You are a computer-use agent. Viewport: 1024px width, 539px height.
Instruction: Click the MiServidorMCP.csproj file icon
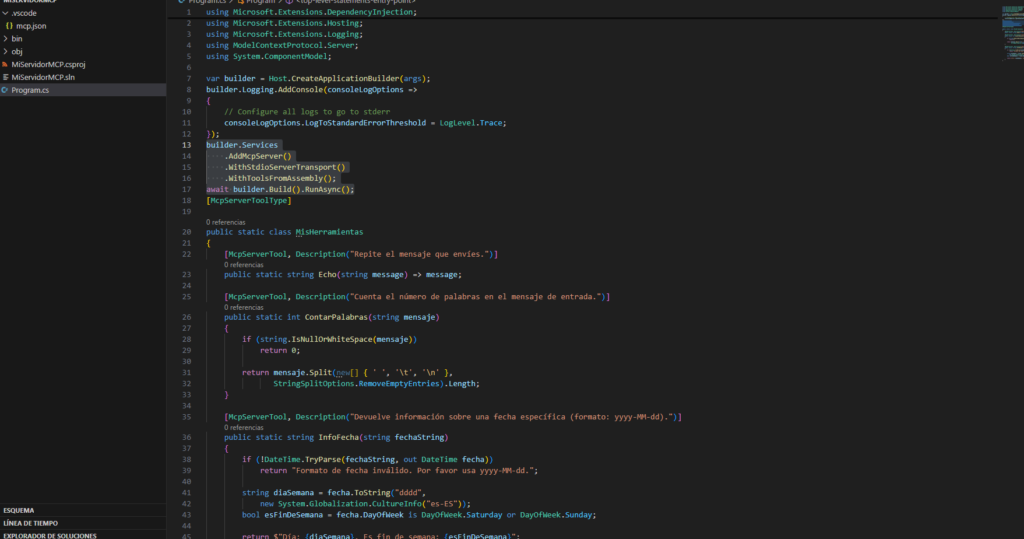(x=5, y=64)
